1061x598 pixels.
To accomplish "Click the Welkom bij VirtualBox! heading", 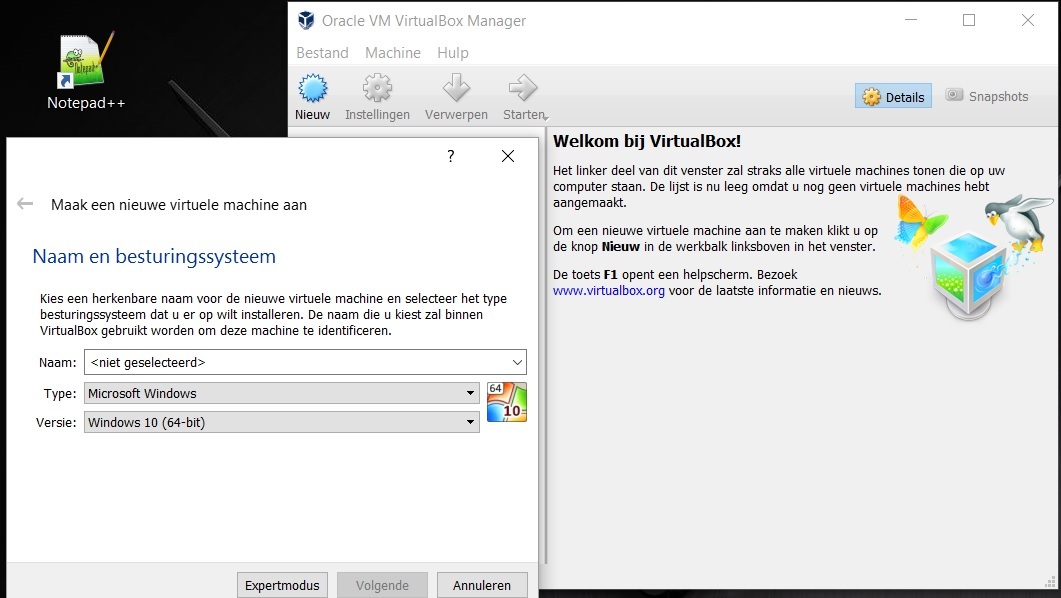I will 647,141.
